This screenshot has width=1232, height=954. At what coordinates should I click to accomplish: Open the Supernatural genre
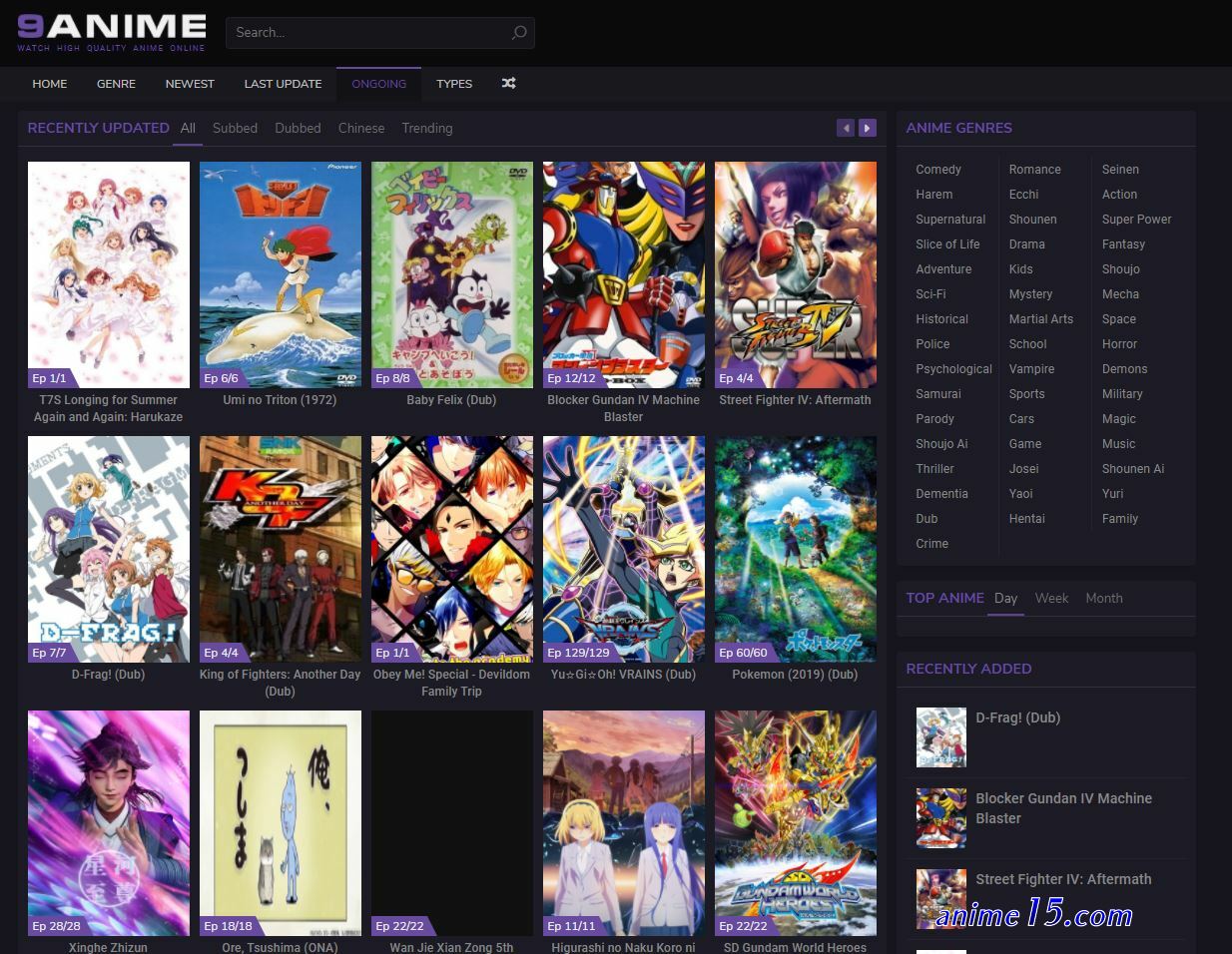(x=950, y=220)
